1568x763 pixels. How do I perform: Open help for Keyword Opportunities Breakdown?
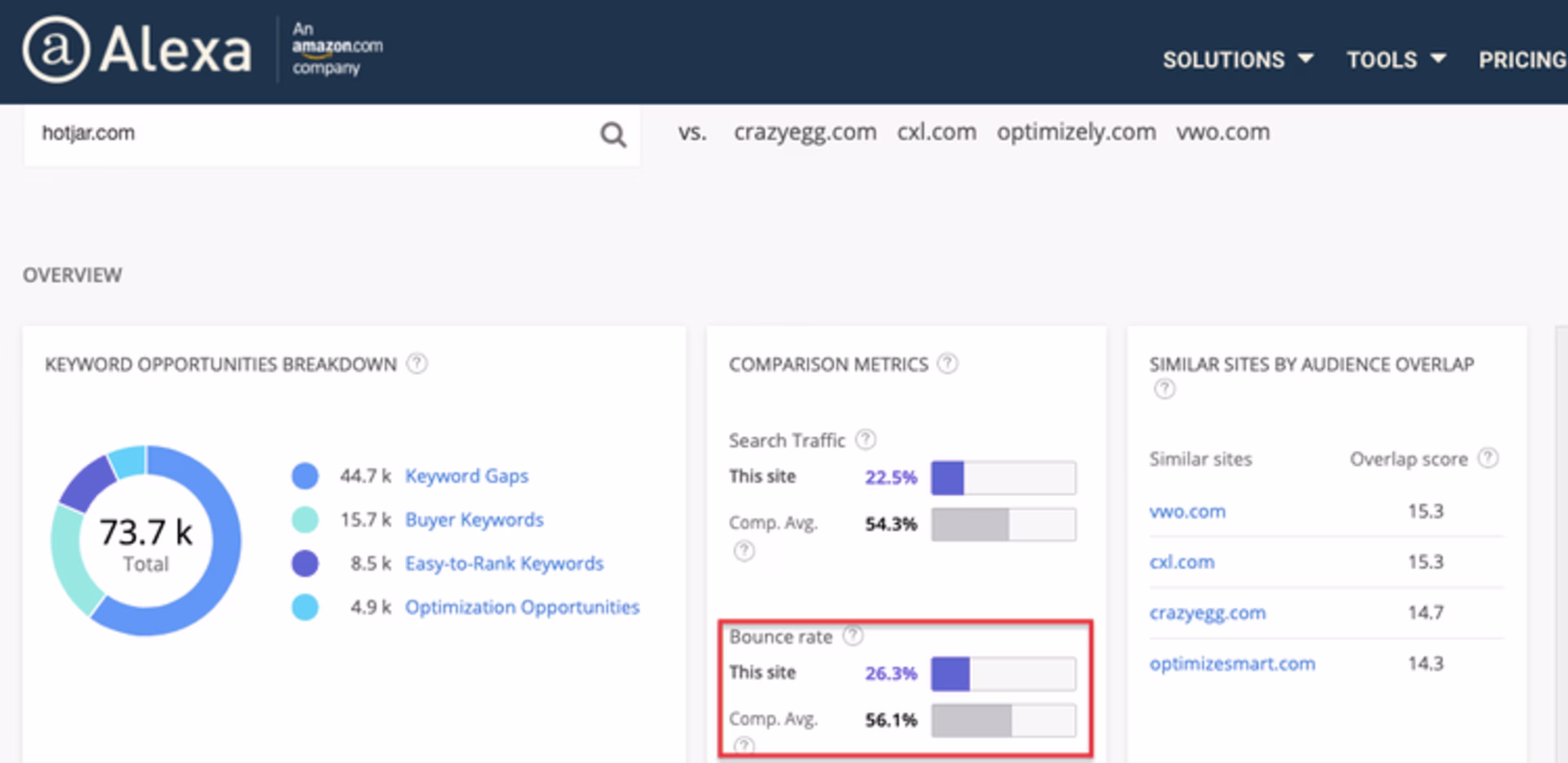pyautogui.click(x=416, y=364)
